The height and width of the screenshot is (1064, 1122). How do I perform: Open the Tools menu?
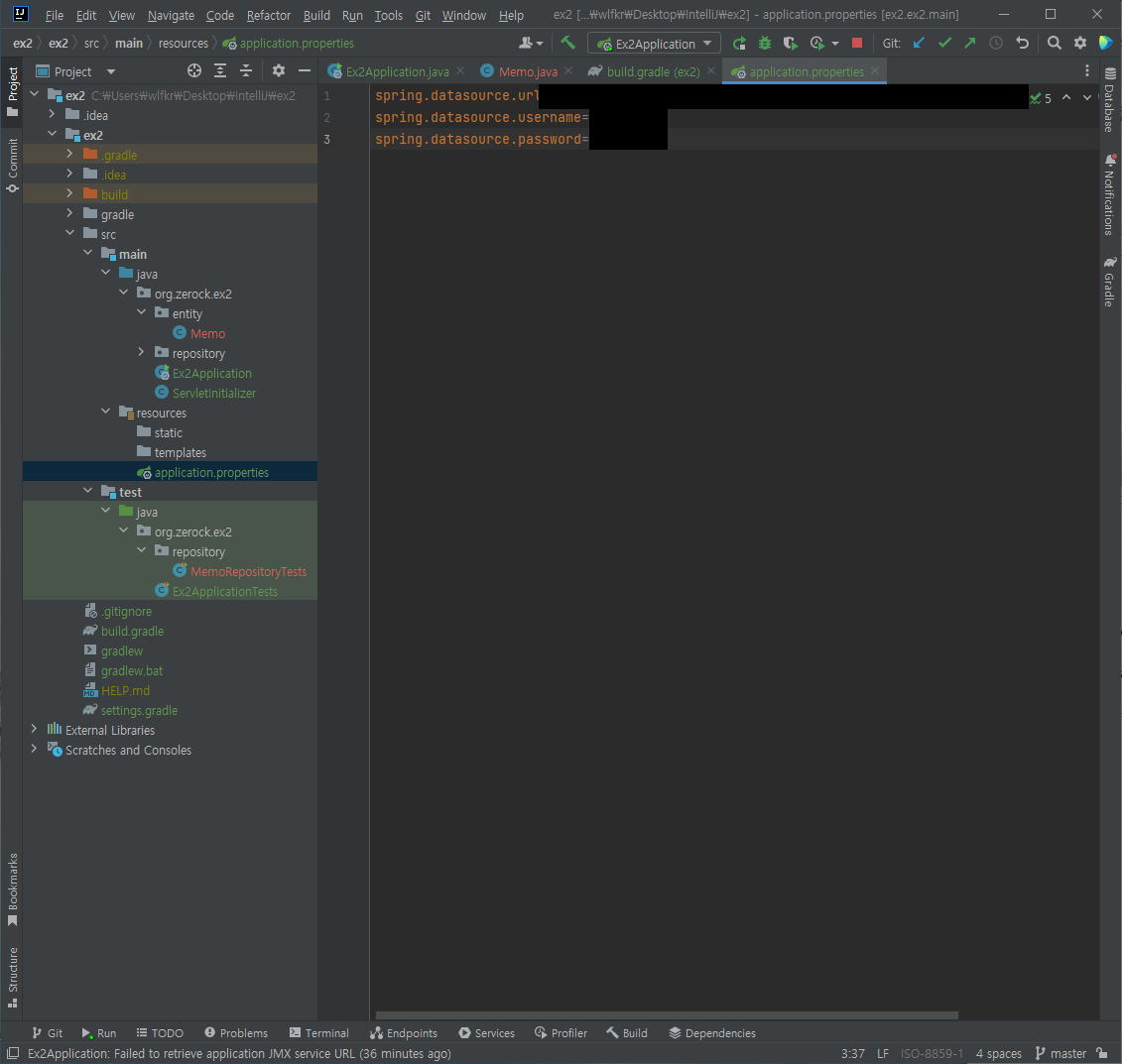[389, 15]
